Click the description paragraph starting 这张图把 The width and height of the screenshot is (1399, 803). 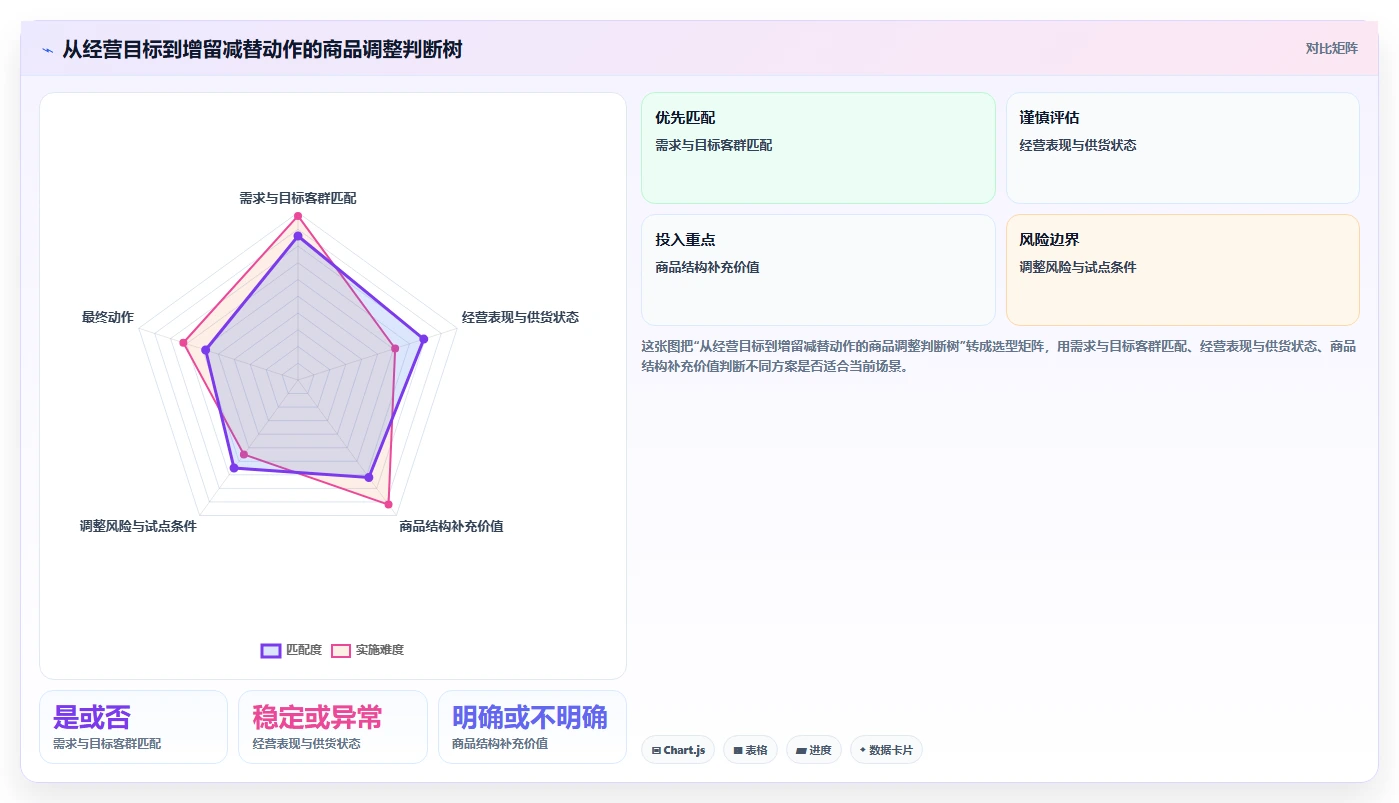tap(999, 356)
